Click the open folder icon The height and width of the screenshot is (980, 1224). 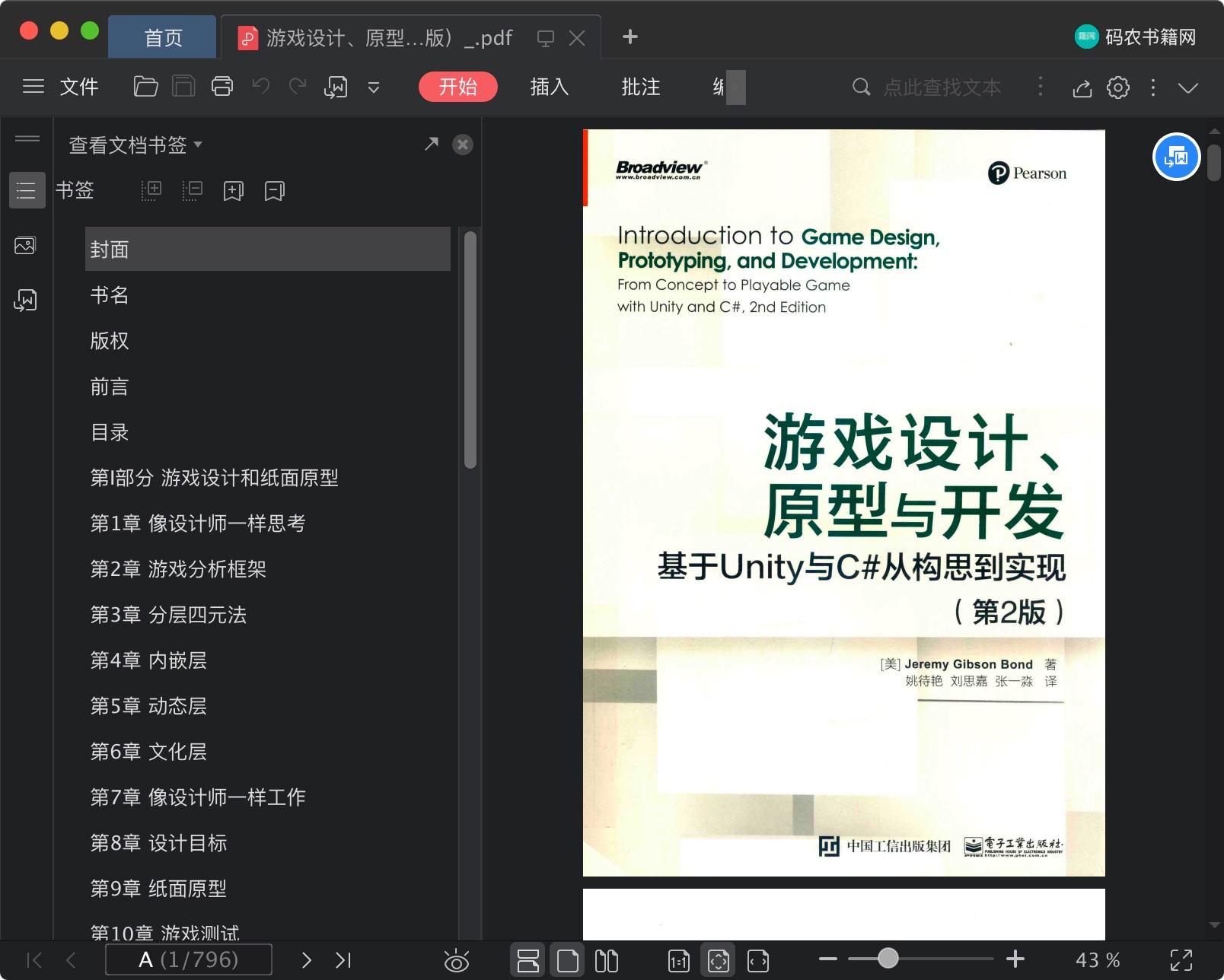coord(145,87)
